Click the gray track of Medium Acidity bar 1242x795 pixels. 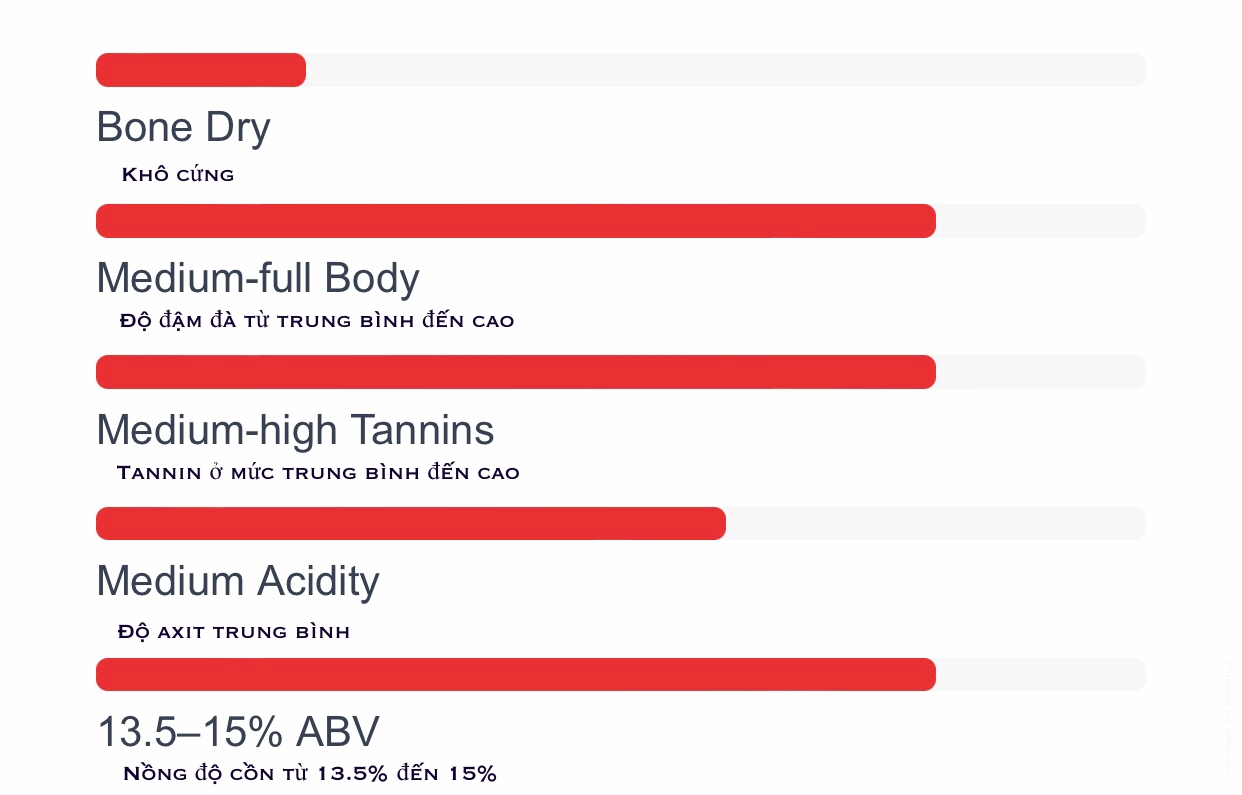(935, 523)
